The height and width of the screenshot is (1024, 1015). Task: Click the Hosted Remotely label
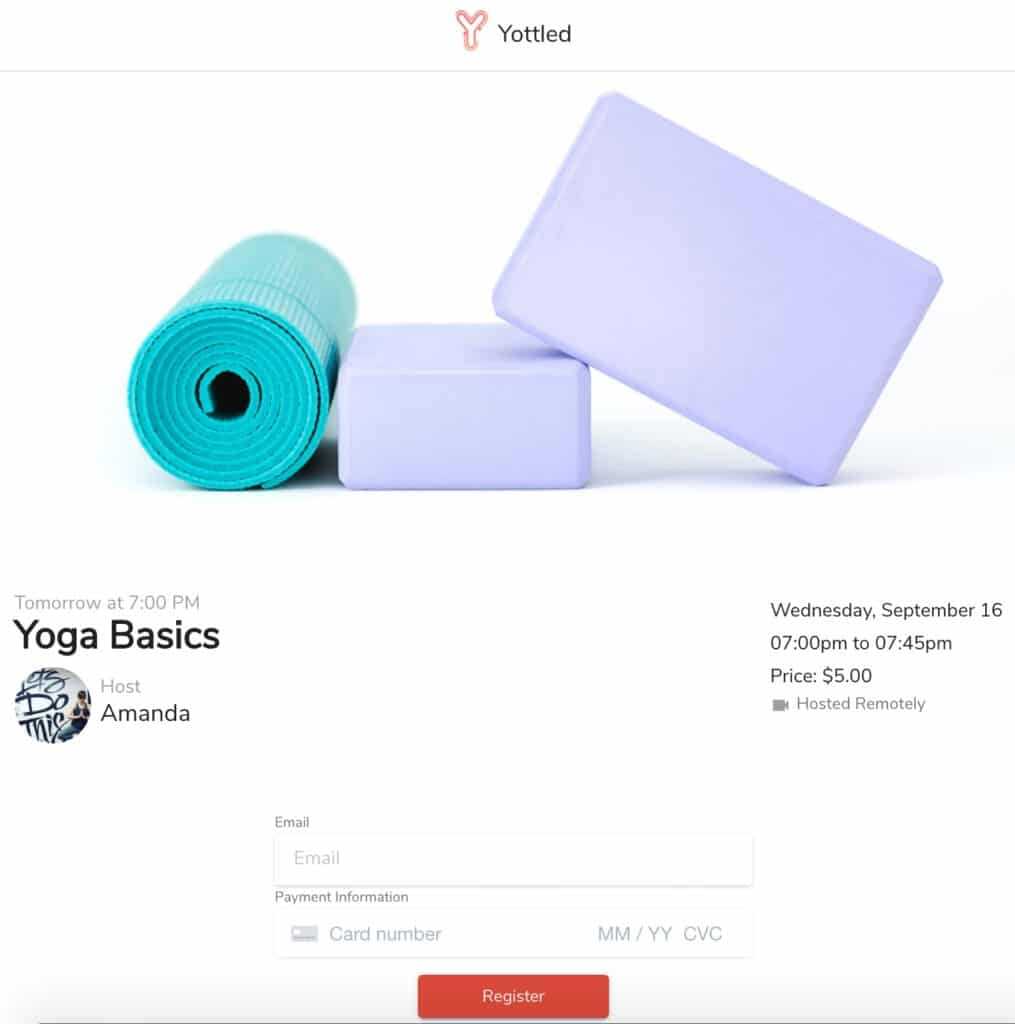tap(860, 704)
